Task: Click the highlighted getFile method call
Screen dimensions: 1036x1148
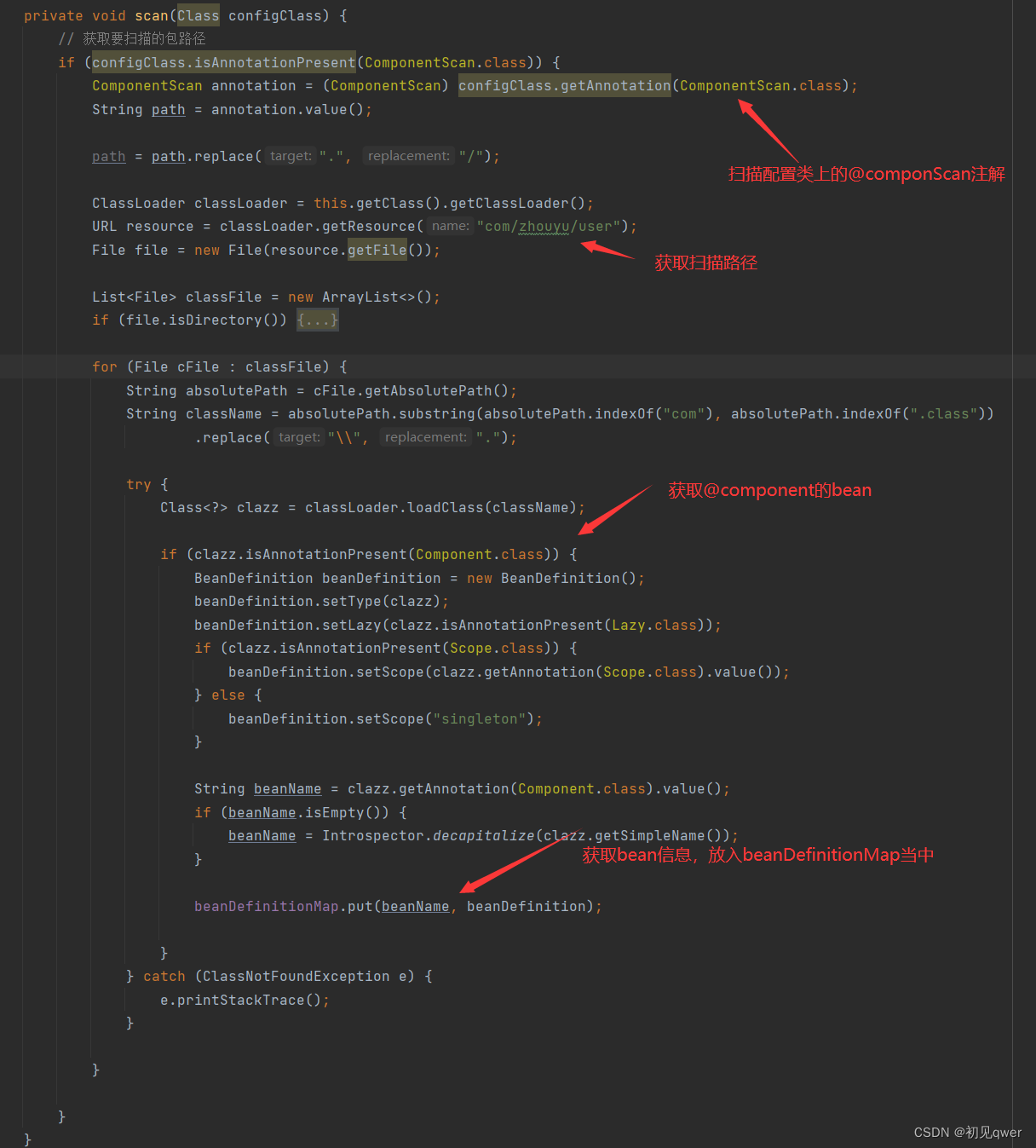Action: tap(377, 251)
